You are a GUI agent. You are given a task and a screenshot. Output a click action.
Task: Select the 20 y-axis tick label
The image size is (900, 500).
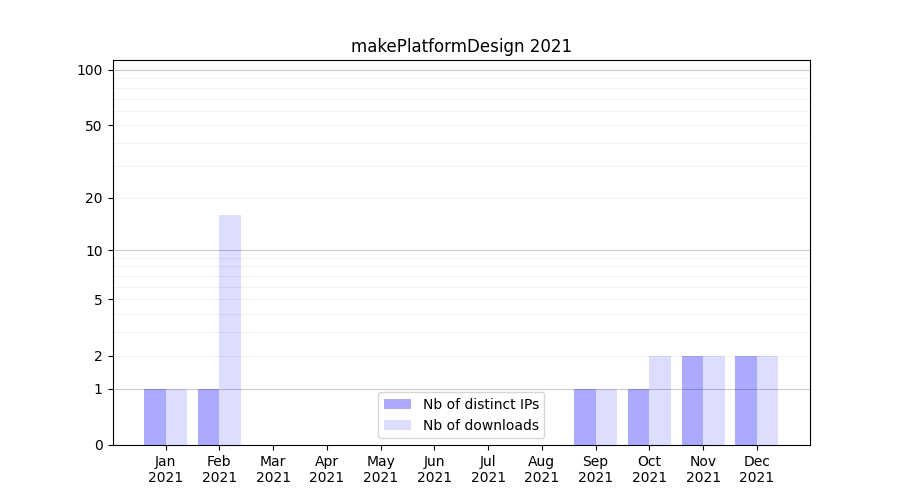(x=94, y=198)
